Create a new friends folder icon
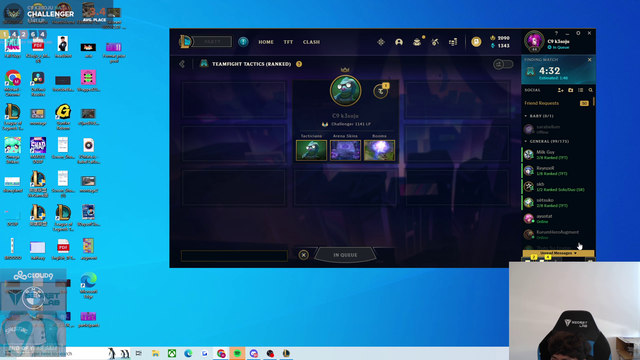The height and width of the screenshot is (360, 640). [x=571, y=90]
